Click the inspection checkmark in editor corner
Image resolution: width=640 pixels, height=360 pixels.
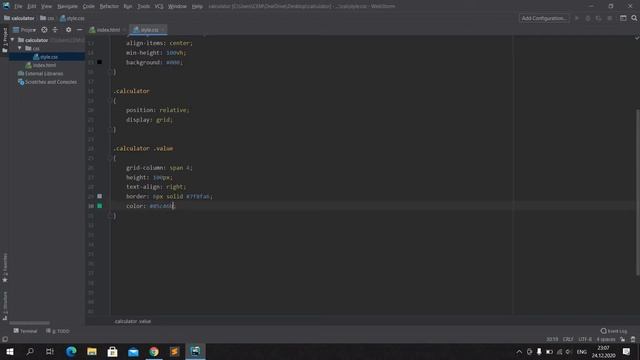tap(636, 38)
